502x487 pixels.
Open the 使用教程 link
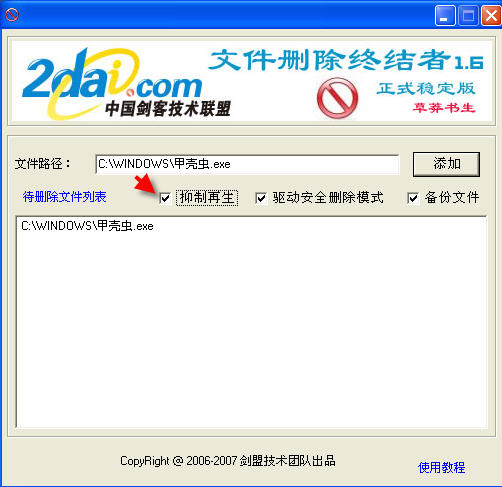pyautogui.click(x=441, y=467)
